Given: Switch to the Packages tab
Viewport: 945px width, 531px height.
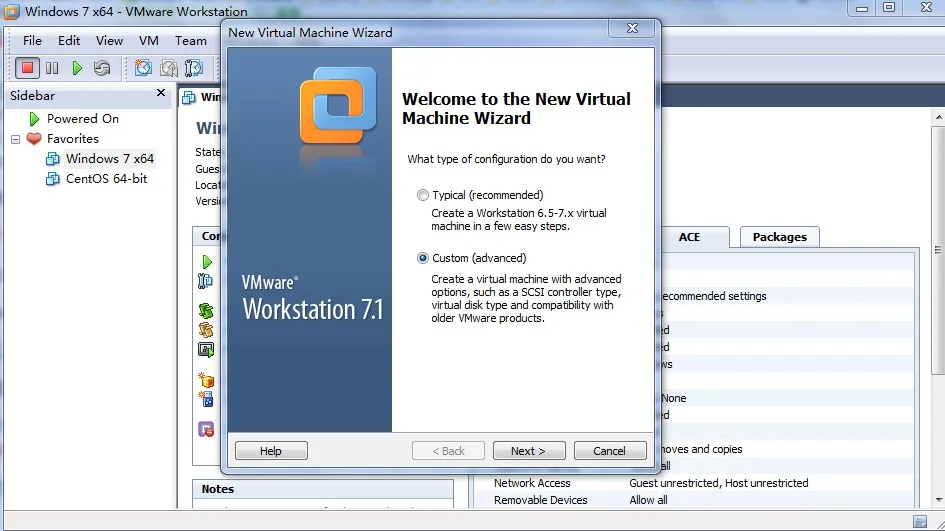Looking at the screenshot, I should pyautogui.click(x=779, y=237).
